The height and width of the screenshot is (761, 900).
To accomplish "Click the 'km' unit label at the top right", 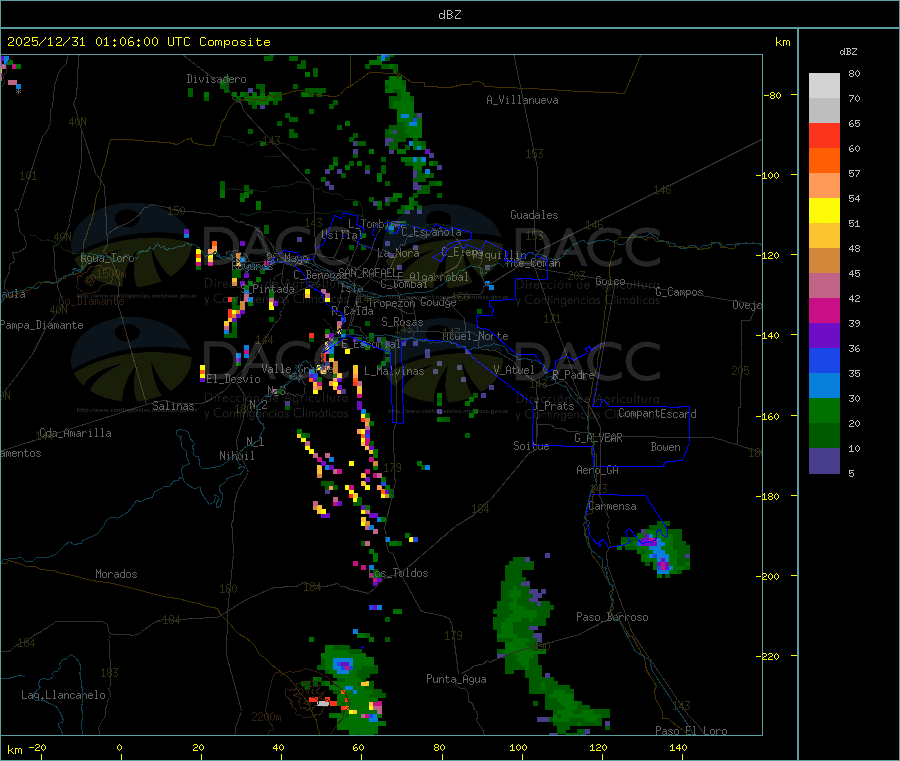I will tap(782, 42).
